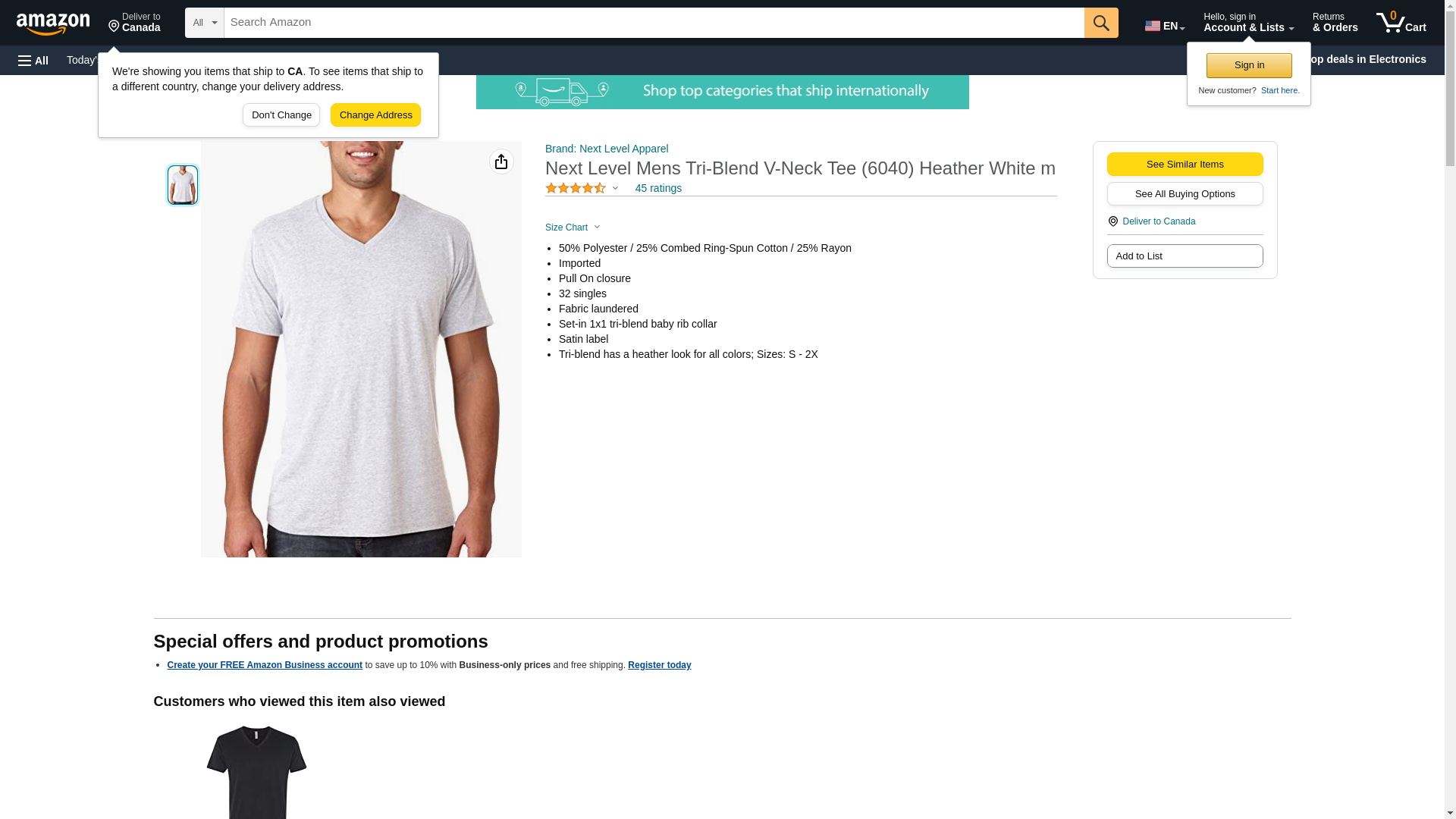Screen dimensions: 1456x819
Task: Click the yellow Sign in button
Action: [x=1249, y=65]
